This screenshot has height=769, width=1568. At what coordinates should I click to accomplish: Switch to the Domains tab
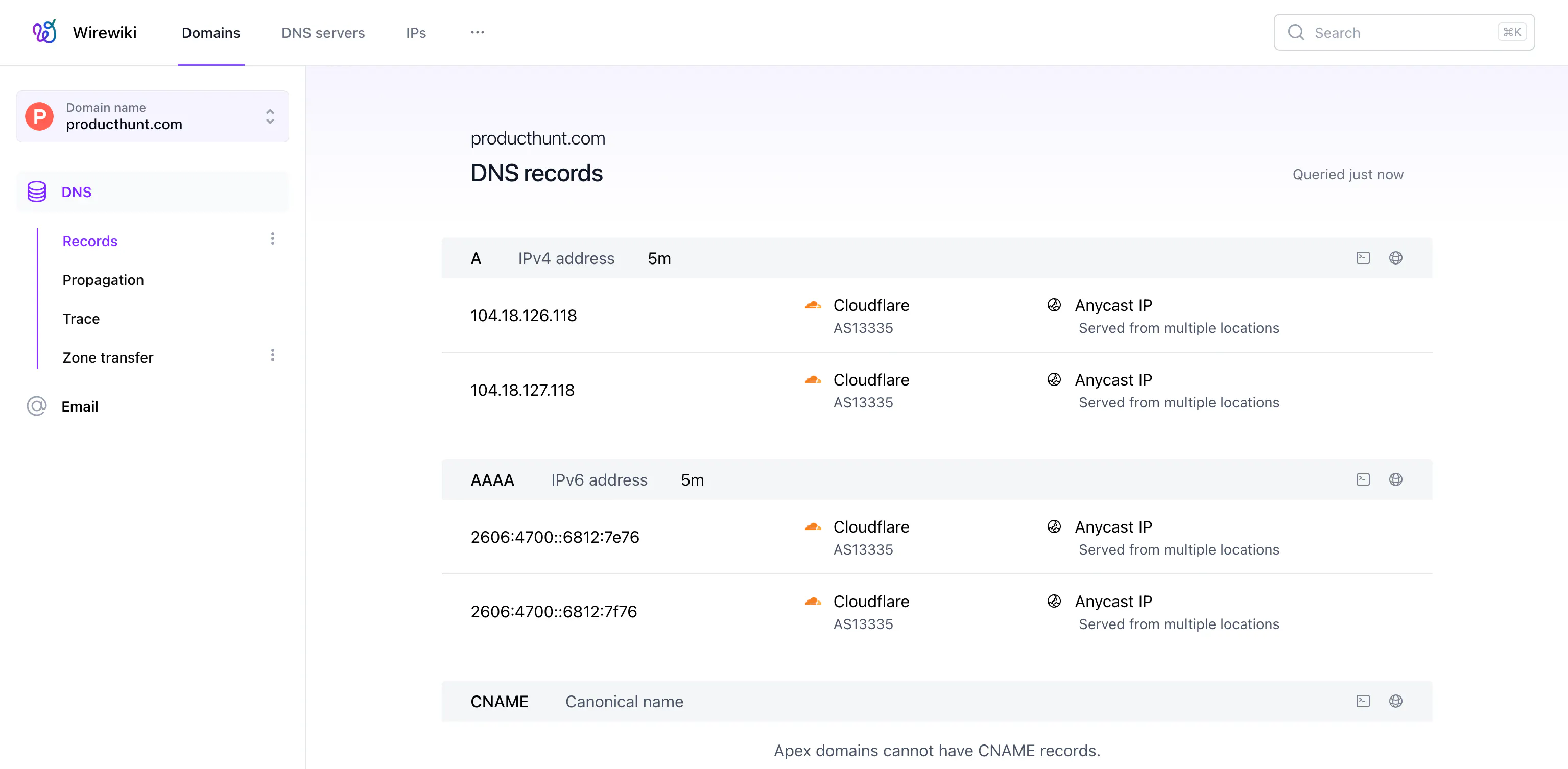pyautogui.click(x=211, y=33)
